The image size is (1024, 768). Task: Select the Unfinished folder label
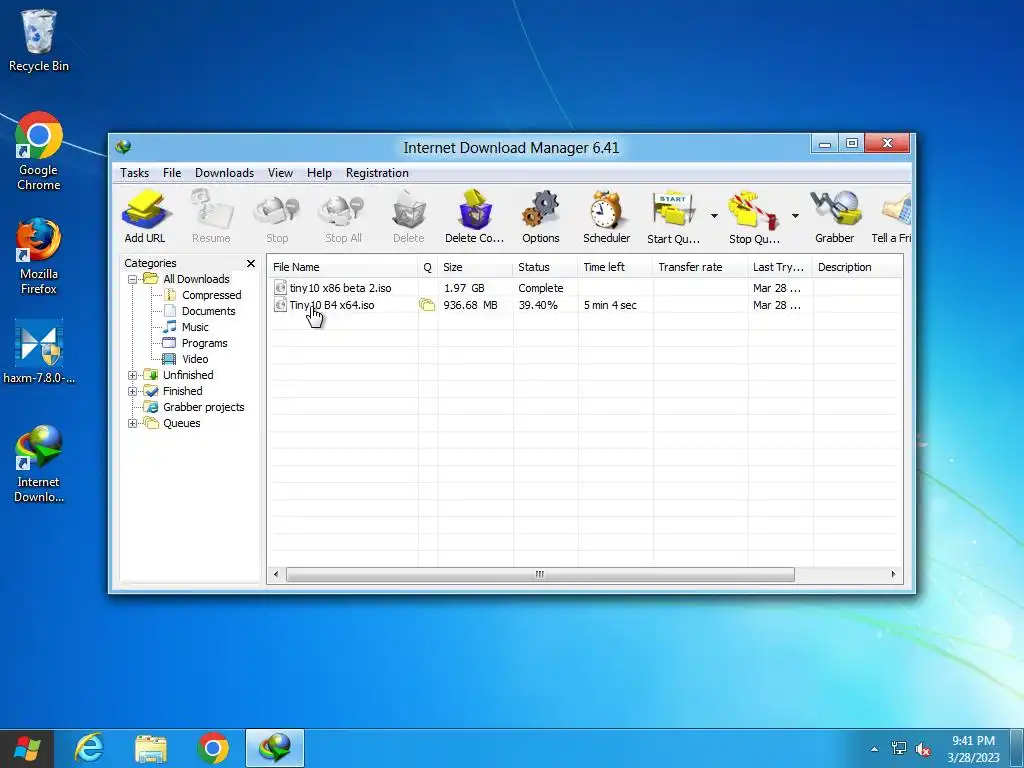pyautogui.click(x=188, y=376)
